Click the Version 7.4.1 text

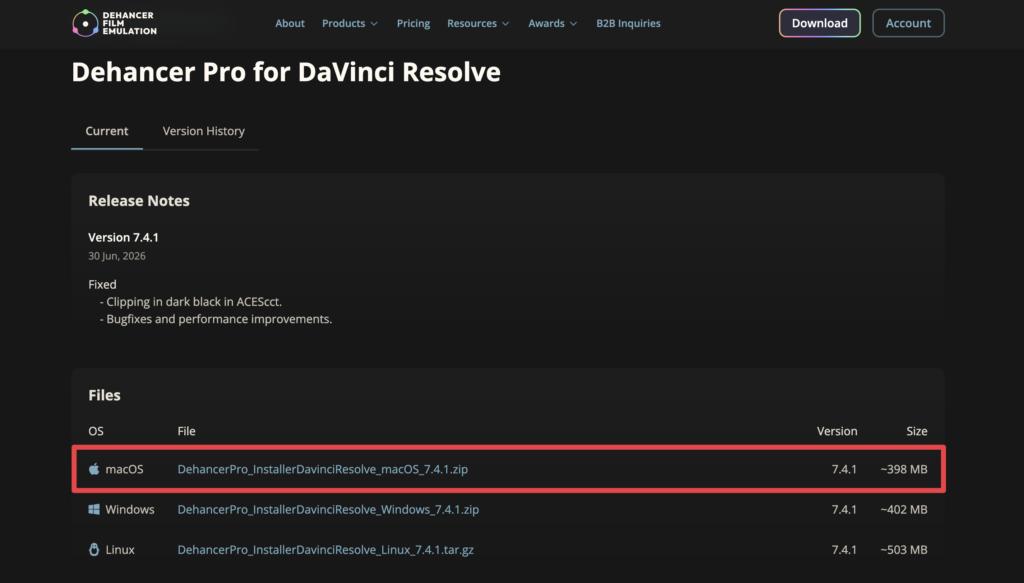[123, 237]
